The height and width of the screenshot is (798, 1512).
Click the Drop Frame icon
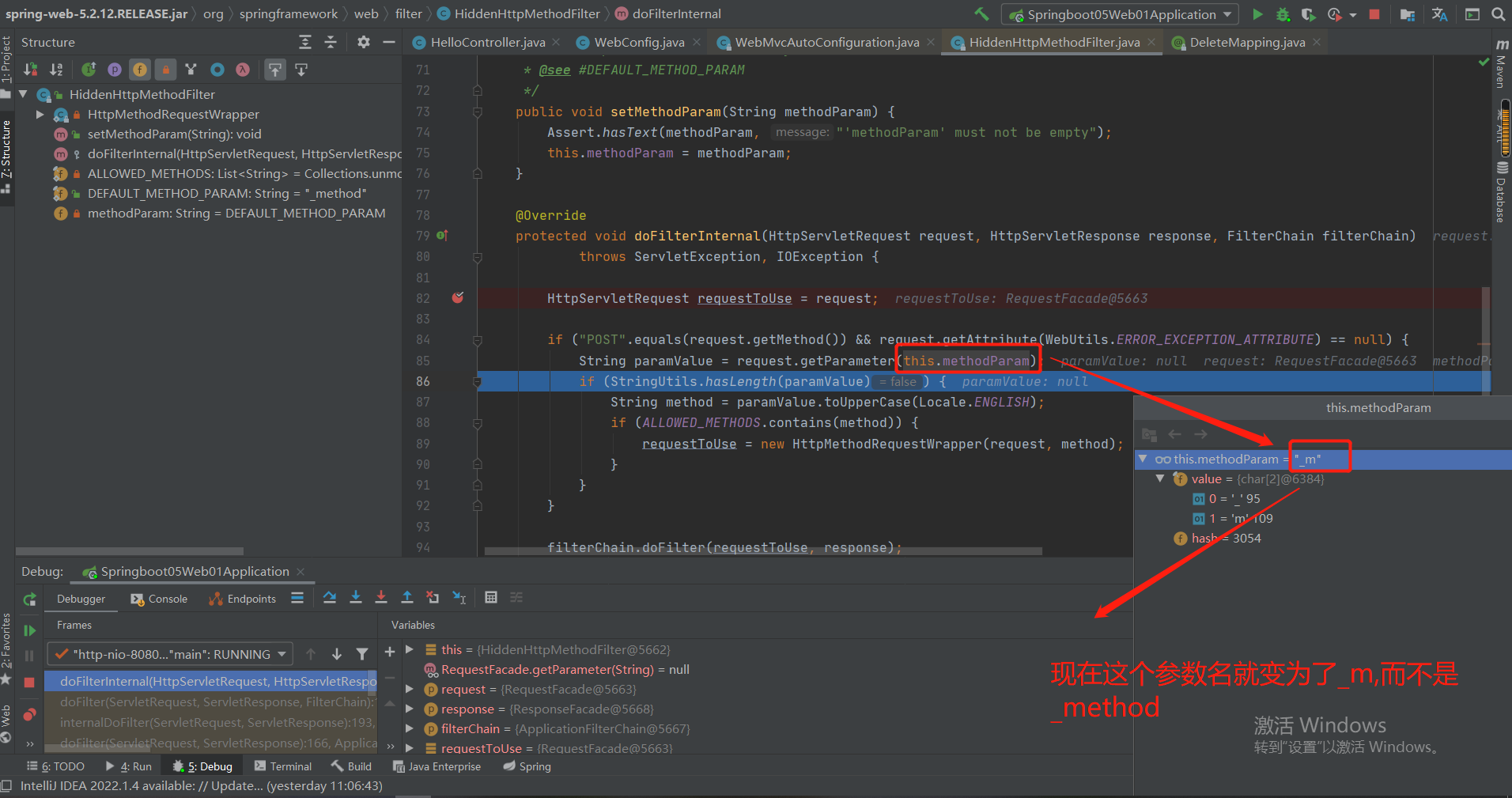pos(433,597)
